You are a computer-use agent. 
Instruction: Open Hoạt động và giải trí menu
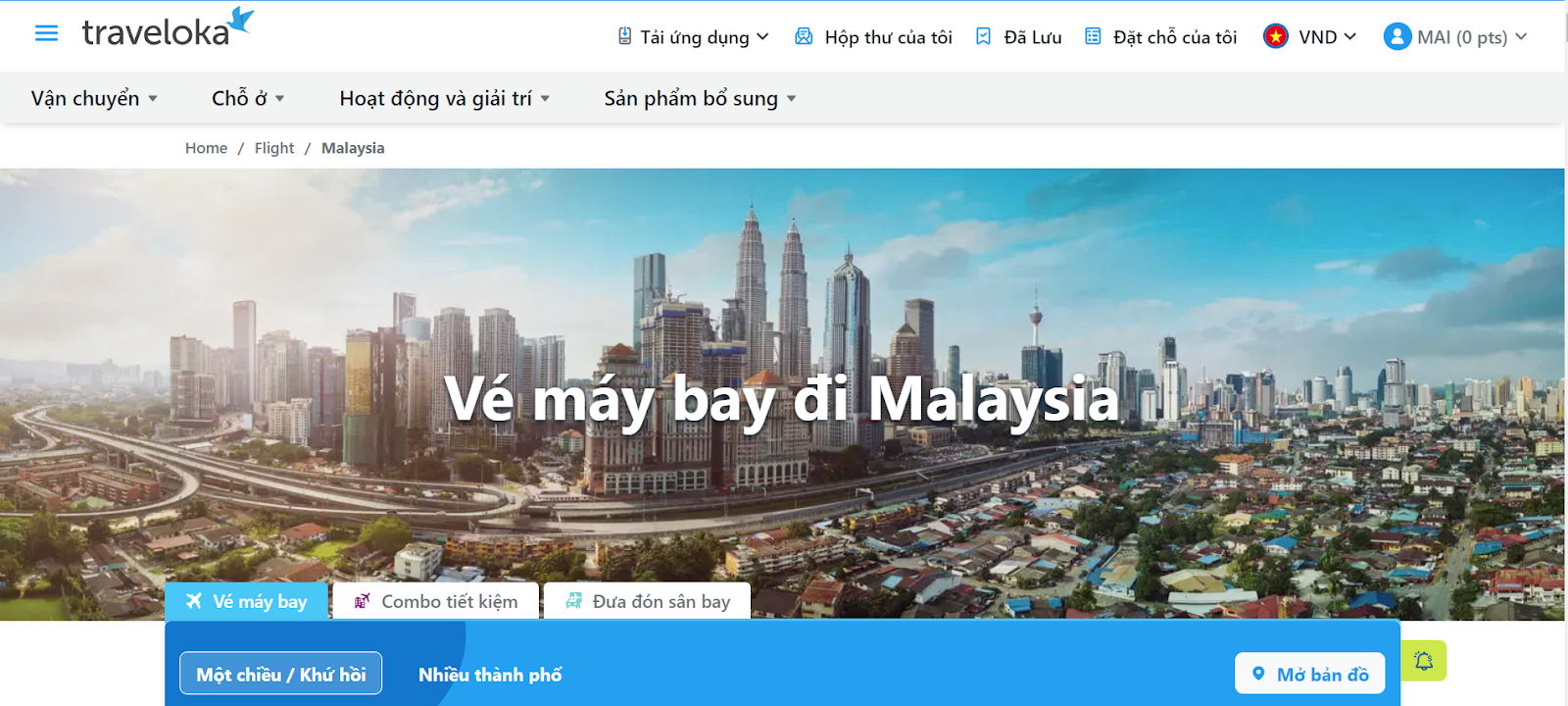445,98
